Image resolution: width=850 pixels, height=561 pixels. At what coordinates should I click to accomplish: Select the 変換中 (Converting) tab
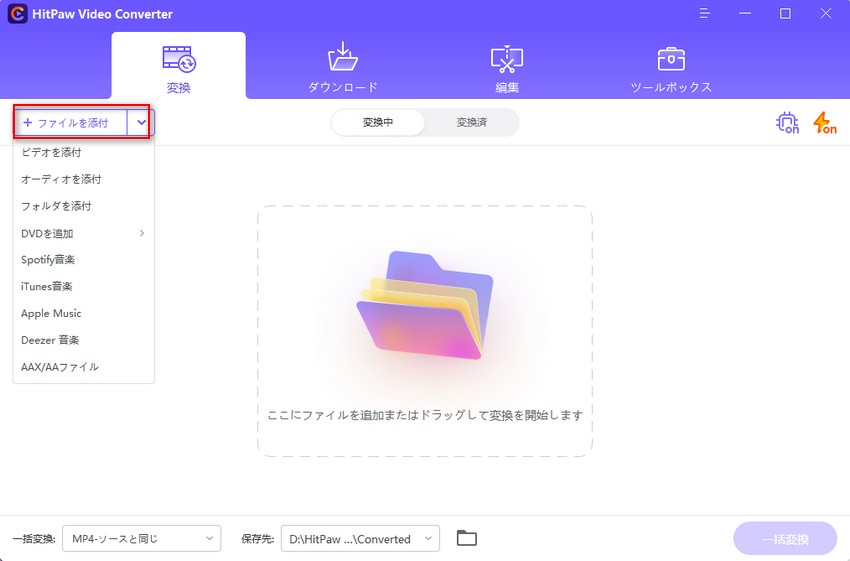(378, 122)
